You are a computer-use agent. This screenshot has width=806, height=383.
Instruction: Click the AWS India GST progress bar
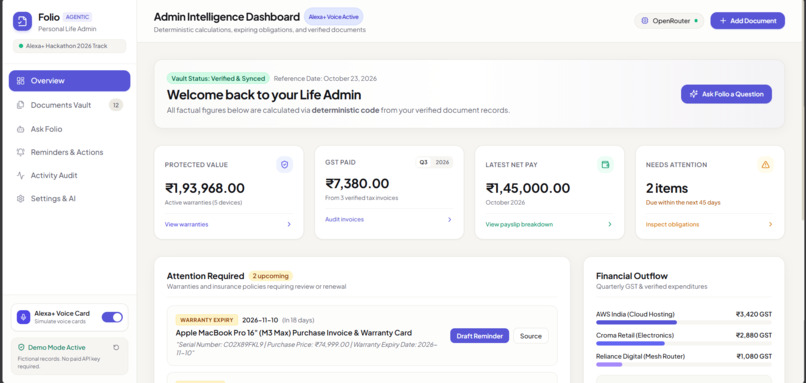click(x=684, y=322)
